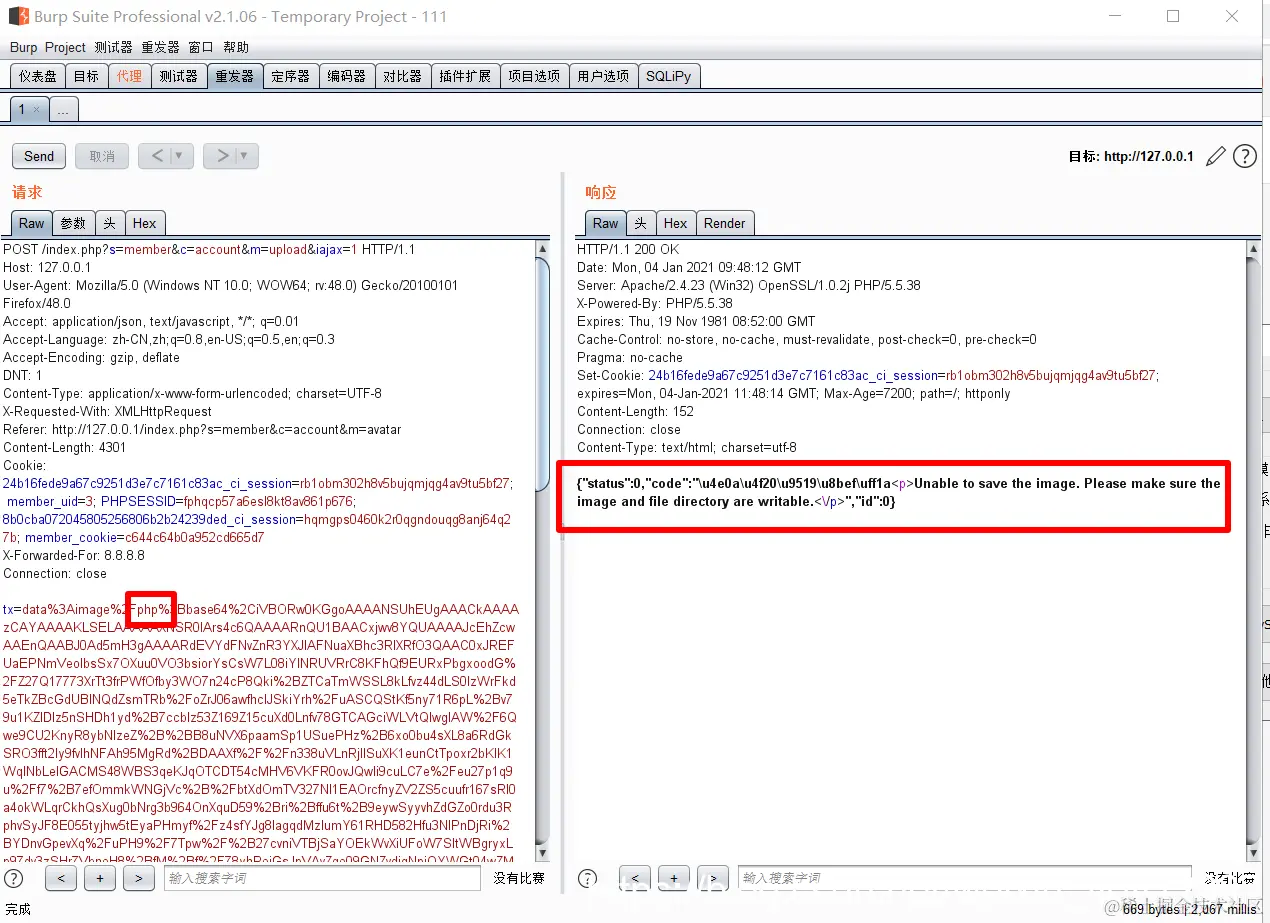Click request search next match button
Screen dimensions: 1270x923
[x=139, y=878]
